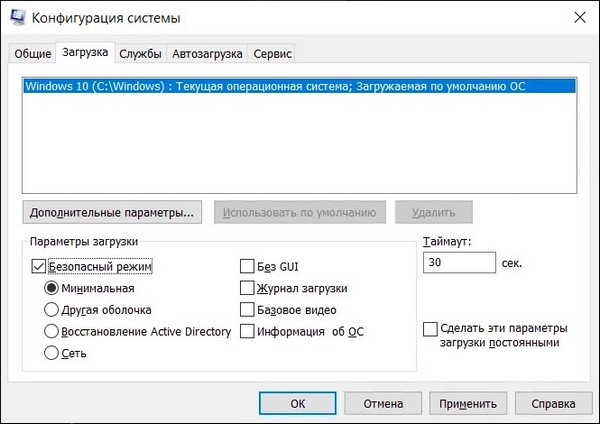Enable the Базовое видео option
Image resolution: width=600 pixels, height=424 pixels.
click(x=247, y=309)
